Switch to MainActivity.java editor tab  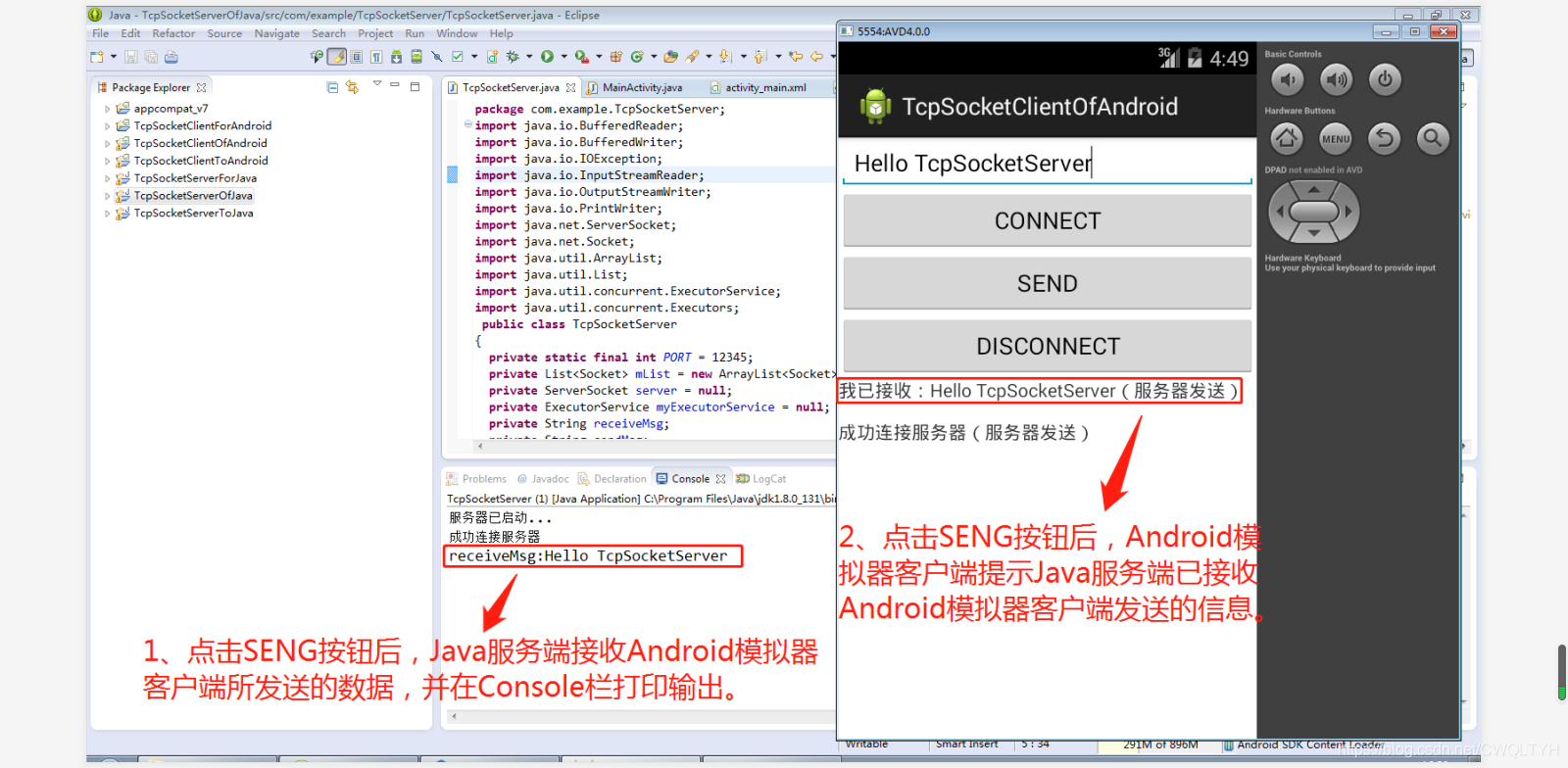point(643,87)
